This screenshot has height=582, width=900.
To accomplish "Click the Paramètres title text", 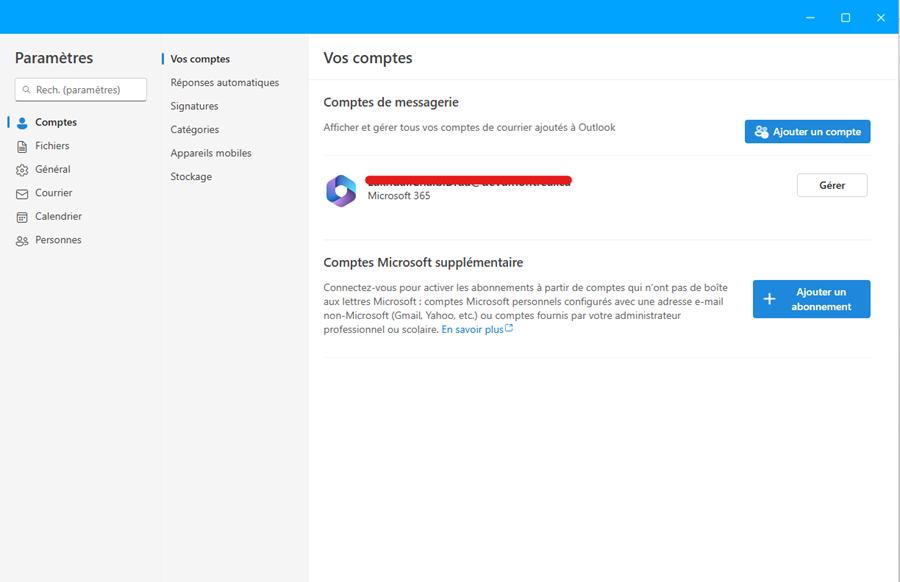I will pos(54,58).
